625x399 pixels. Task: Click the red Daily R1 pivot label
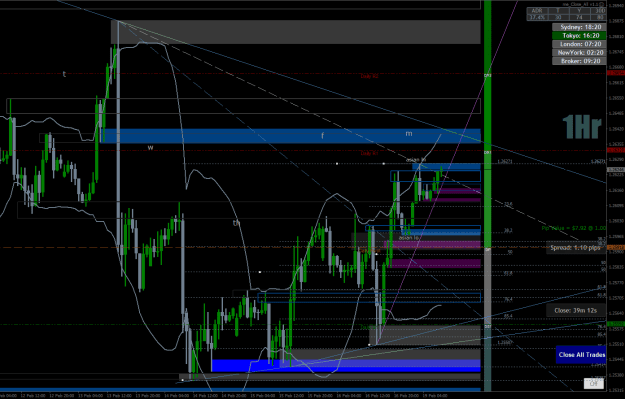tap(369, 153)
